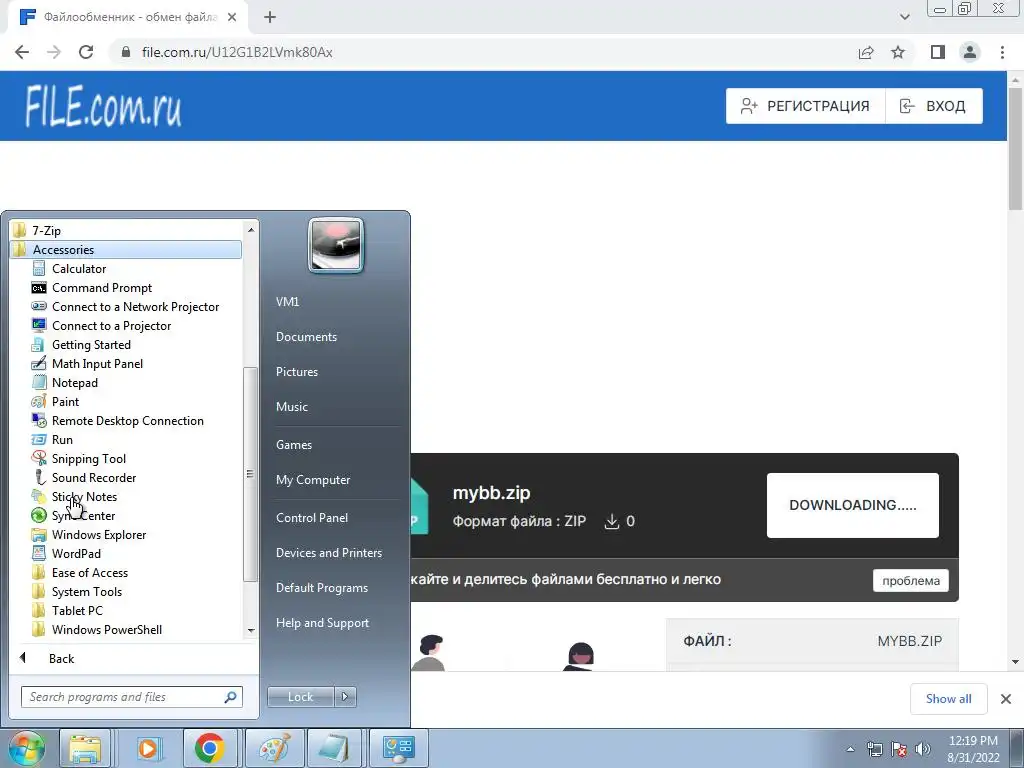Image resolution: width=1024 pixels, height=768 pixels.
Task: Open Control Panel
Action: pos(312,518)
